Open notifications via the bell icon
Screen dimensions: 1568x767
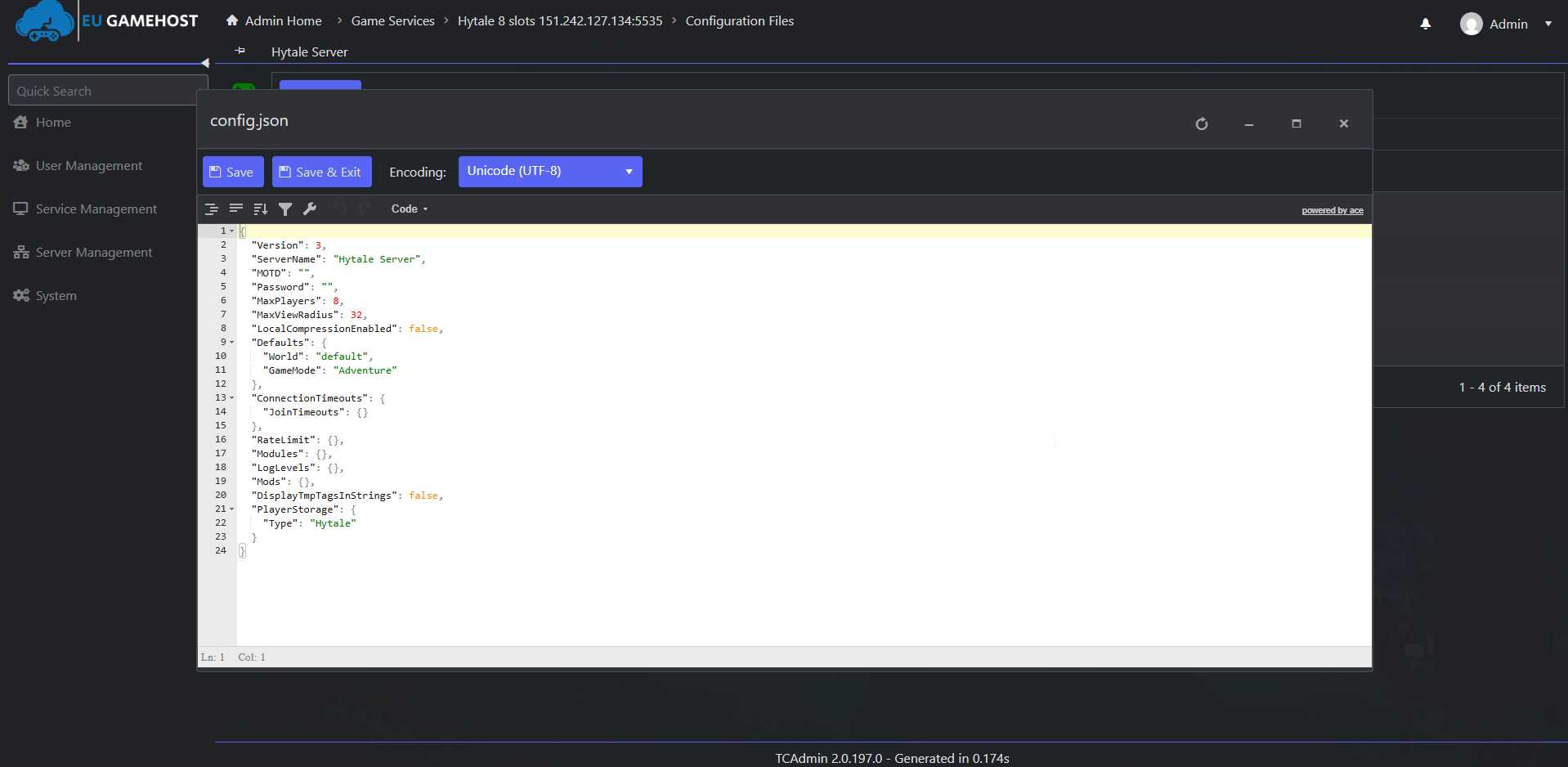pyautogui.click(x=1425, y=24)
